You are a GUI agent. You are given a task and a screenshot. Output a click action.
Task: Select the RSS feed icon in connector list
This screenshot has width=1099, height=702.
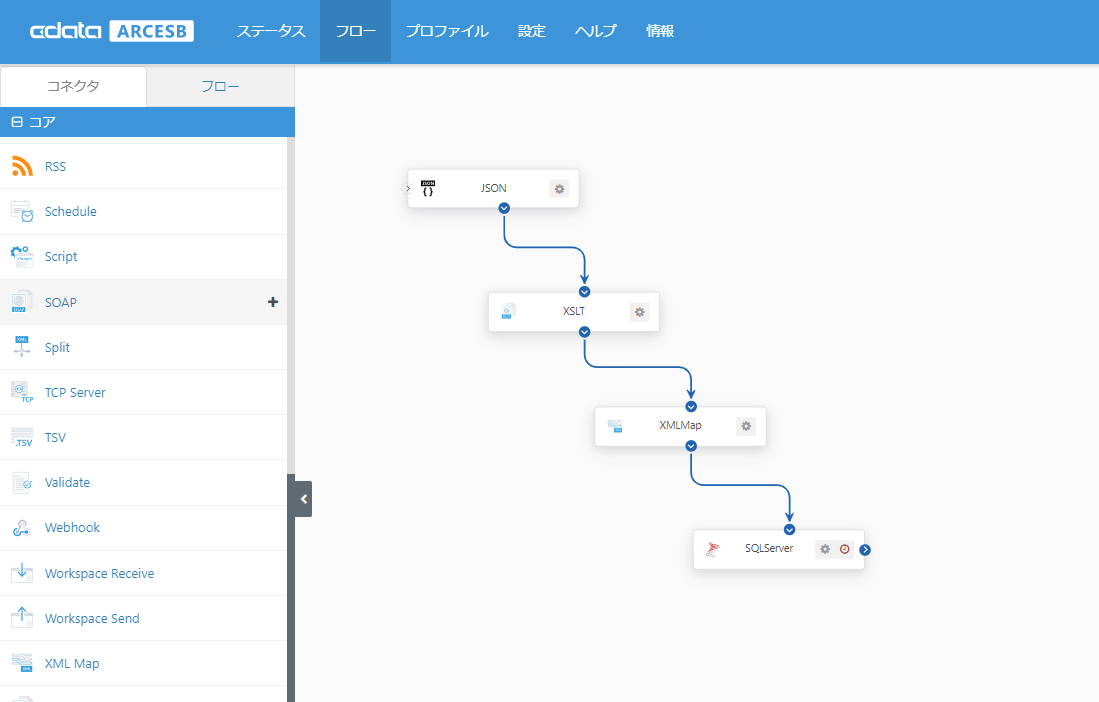(22, 166)
